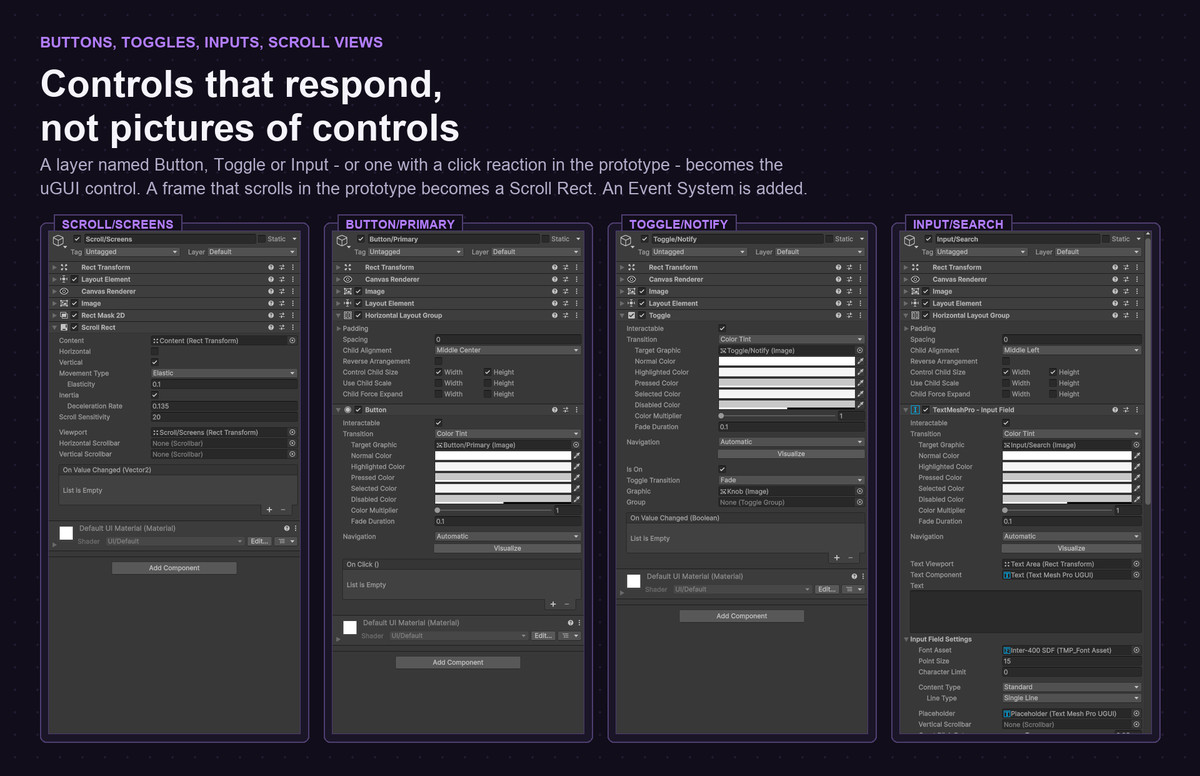Click material Edit button in Toggle/Notify
This screenshot has height=776, width=1200.
click(x=826, y=590)
